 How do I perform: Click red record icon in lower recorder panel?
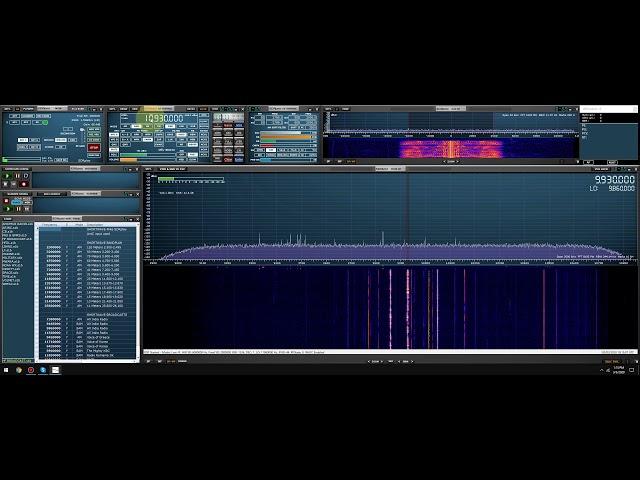click(x=6, y=201)
